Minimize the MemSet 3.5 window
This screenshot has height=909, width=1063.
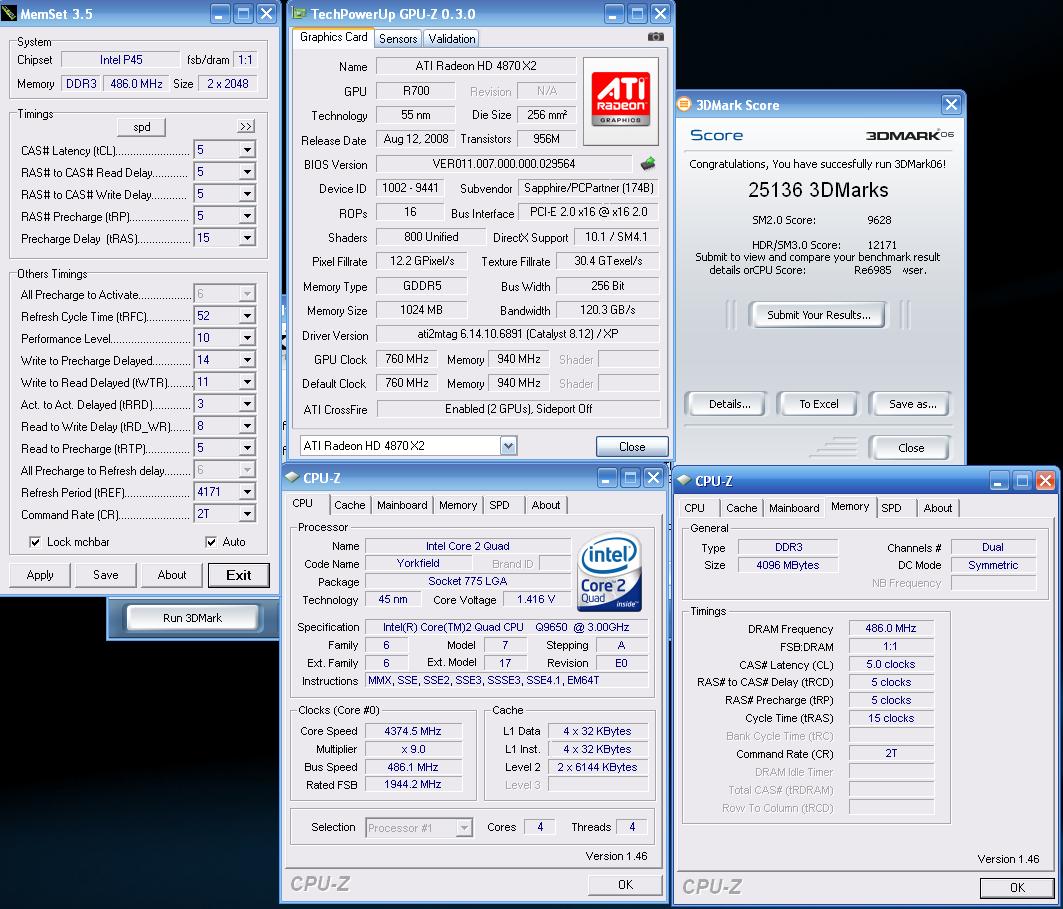(220, 14)
